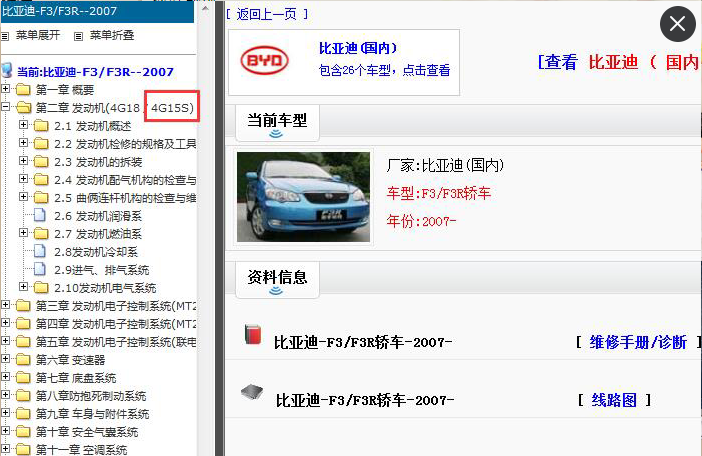Click the folder icon of 2.7 发动机燃油系

click(41, 234)
